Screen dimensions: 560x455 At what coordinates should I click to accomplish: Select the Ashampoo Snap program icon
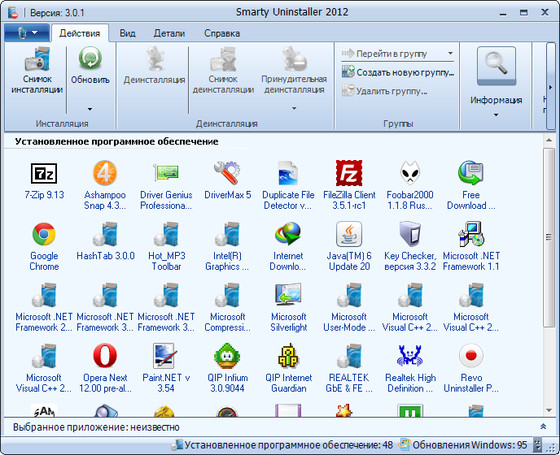(x=105, y=173)
